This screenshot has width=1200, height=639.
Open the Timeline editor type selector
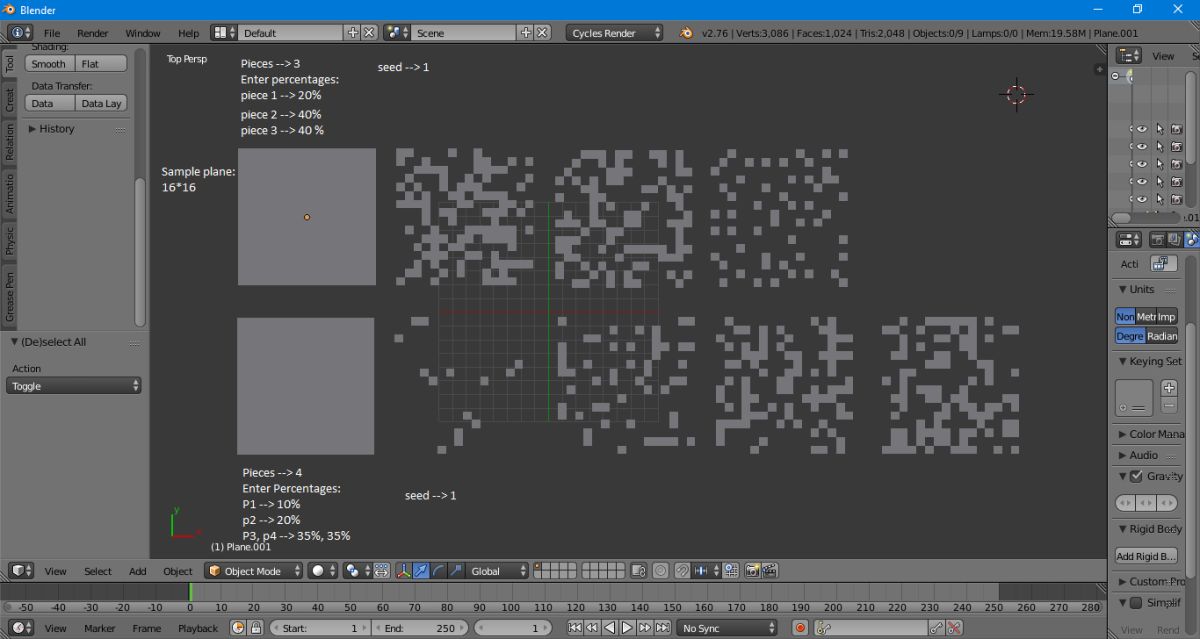pos(22,628)
